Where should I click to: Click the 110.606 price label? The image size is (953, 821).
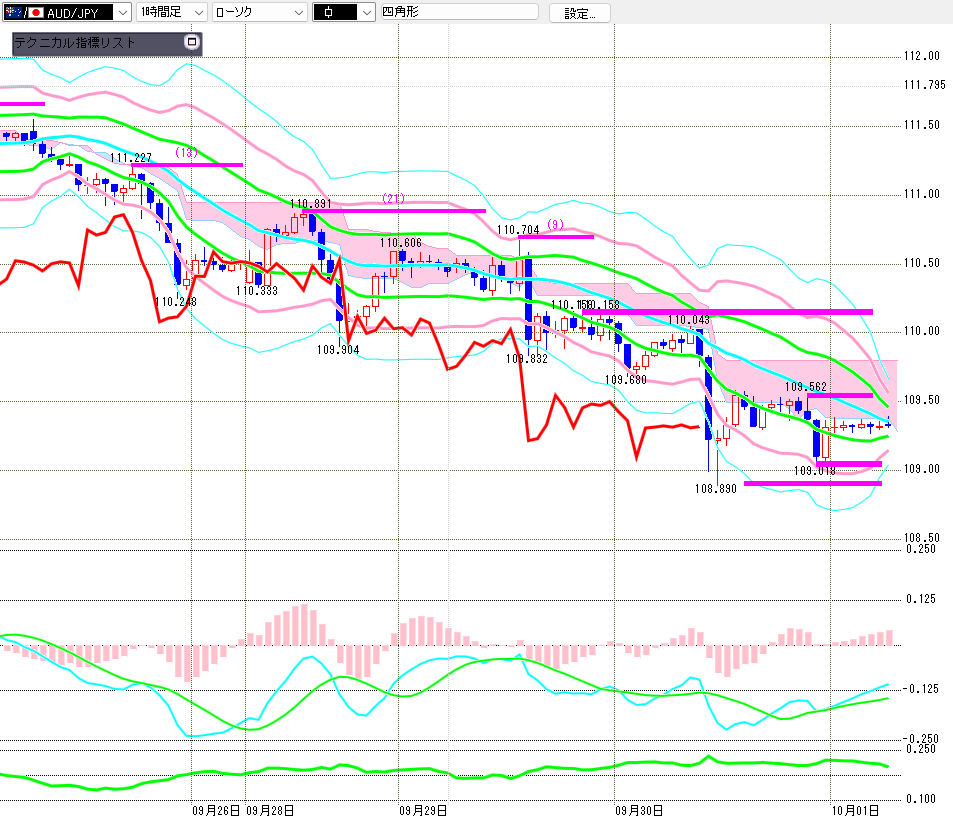pyautogui.click(x=401, y=243)
